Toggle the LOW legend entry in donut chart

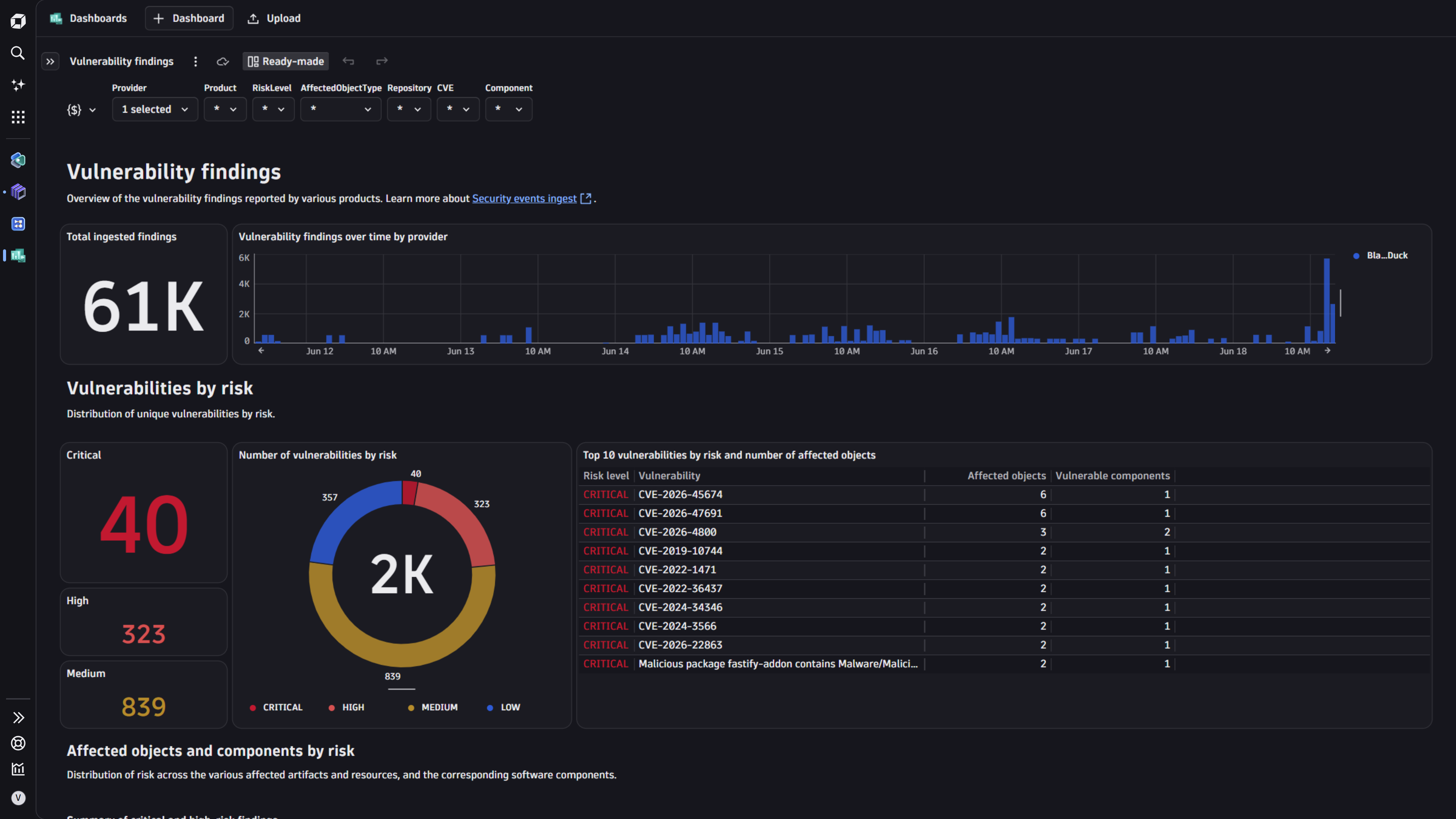[503, 707]
